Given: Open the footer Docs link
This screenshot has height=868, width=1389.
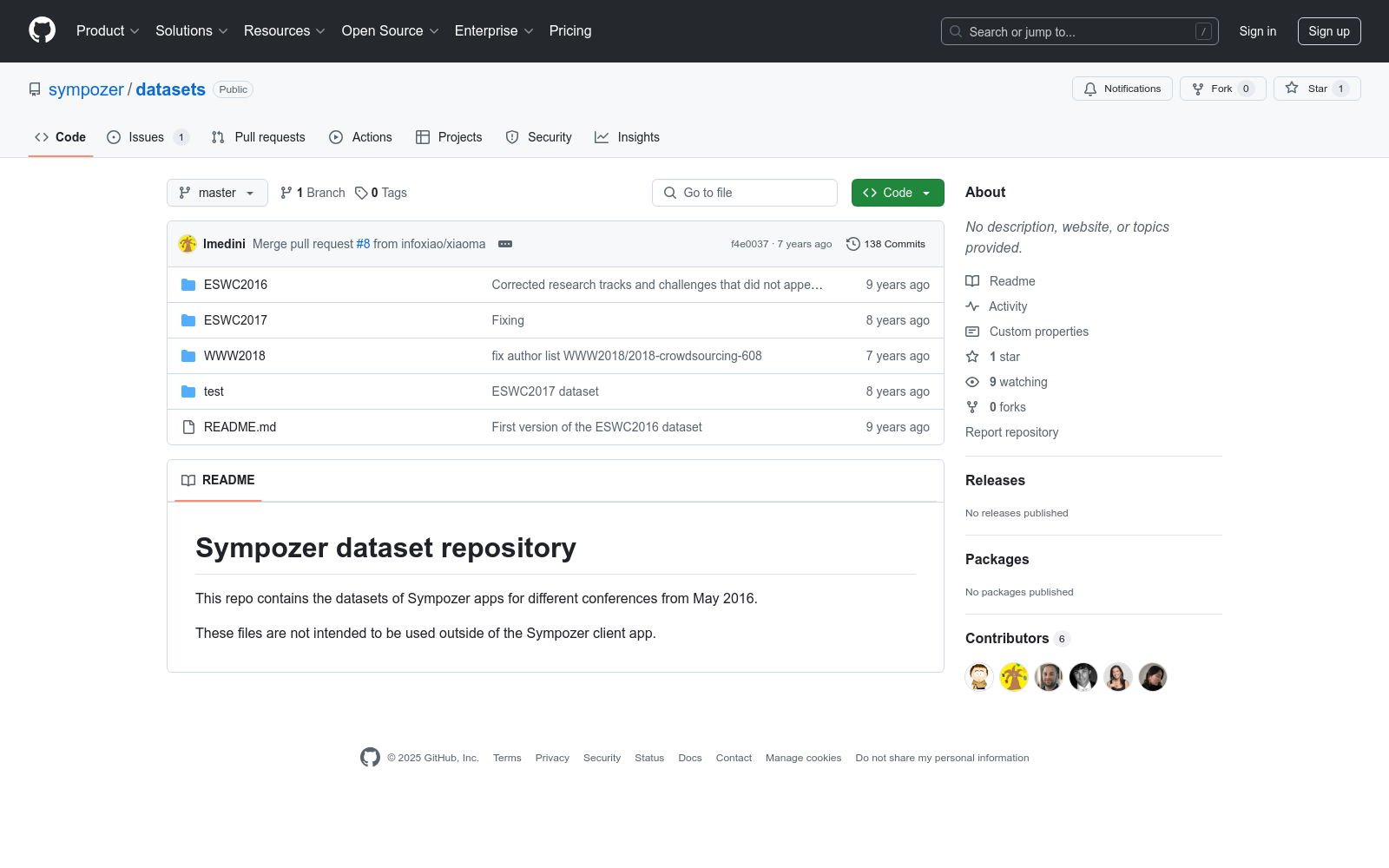Looking at the screenshot, I should pyautogui.click(x=690, y=758).
